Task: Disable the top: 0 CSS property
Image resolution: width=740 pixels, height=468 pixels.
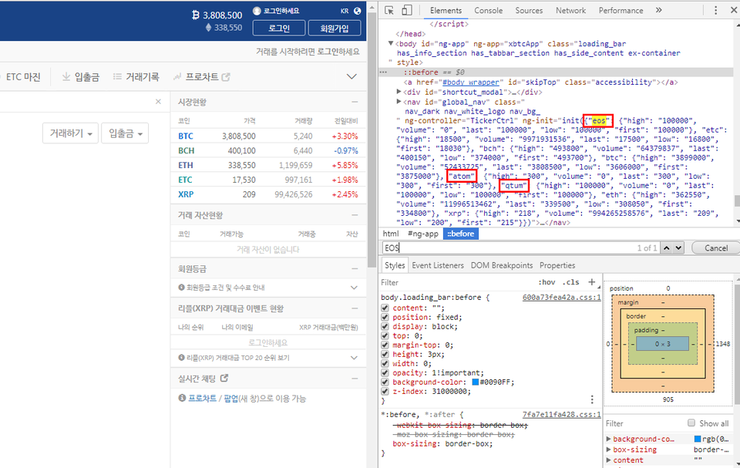Action: 385,336
